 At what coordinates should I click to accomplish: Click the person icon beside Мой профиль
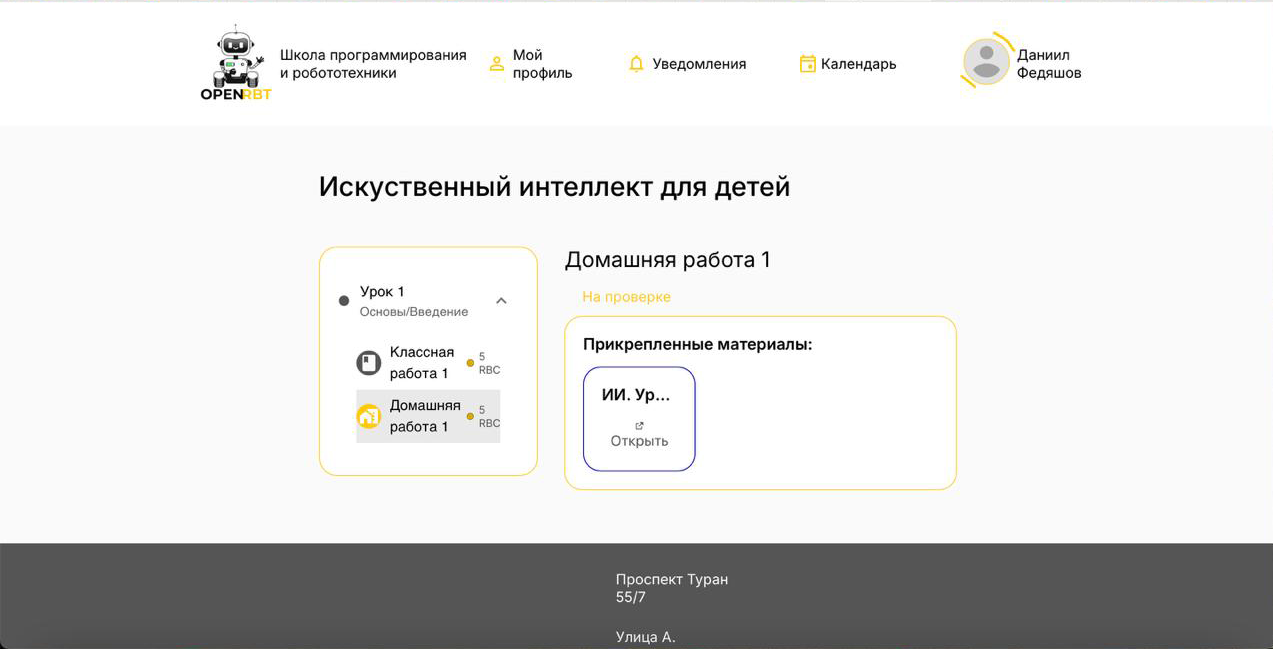click(x=496, y=64)
